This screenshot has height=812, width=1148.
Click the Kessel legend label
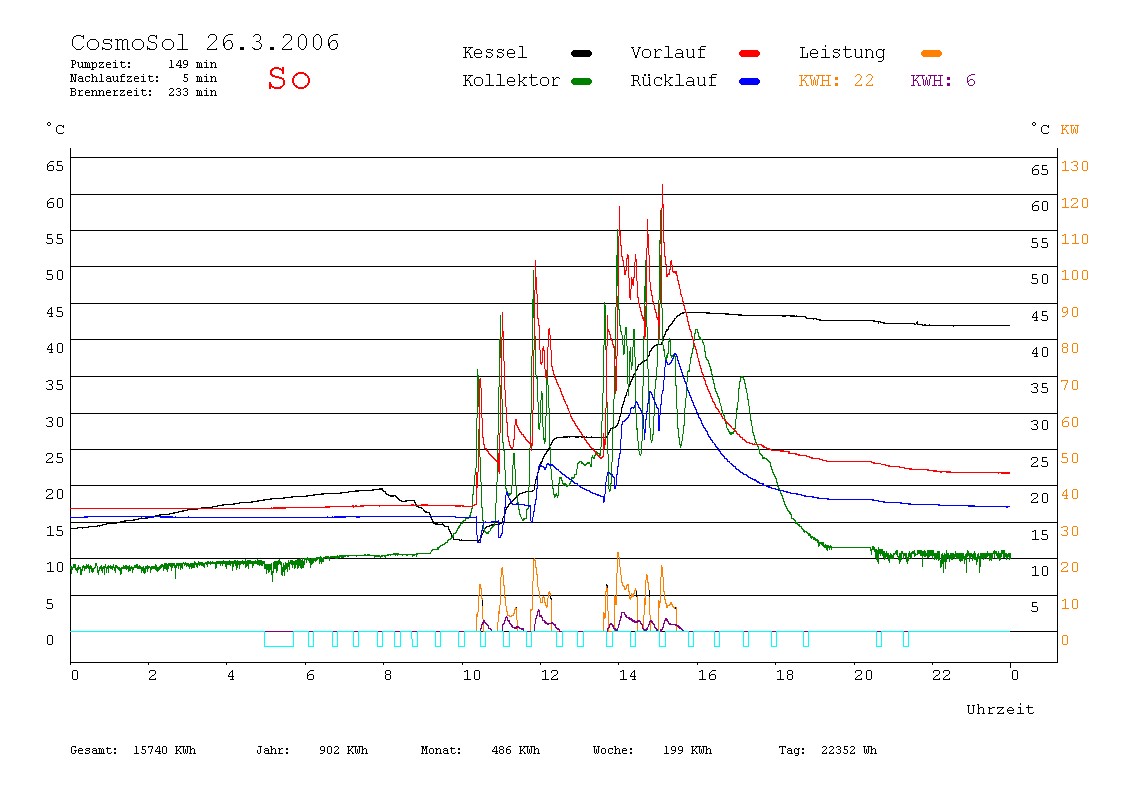click(494, 53)
